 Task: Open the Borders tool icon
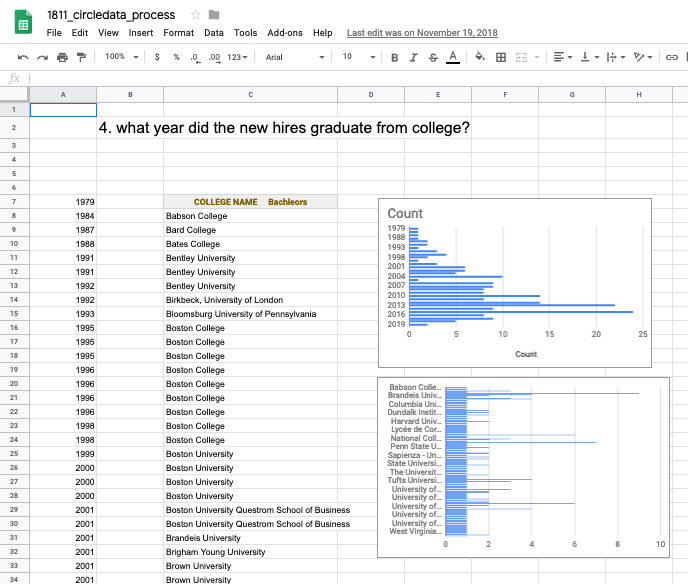click(x=501, y=57)
